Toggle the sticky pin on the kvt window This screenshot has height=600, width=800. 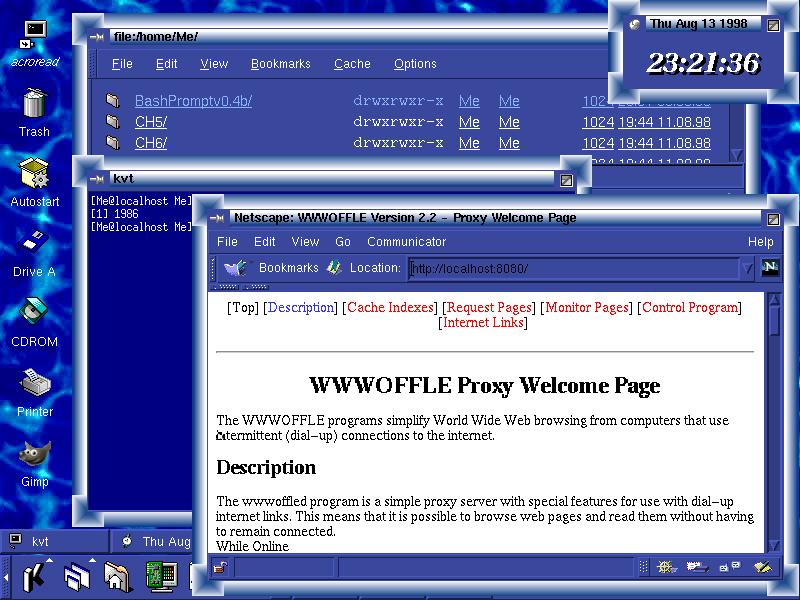96,179
